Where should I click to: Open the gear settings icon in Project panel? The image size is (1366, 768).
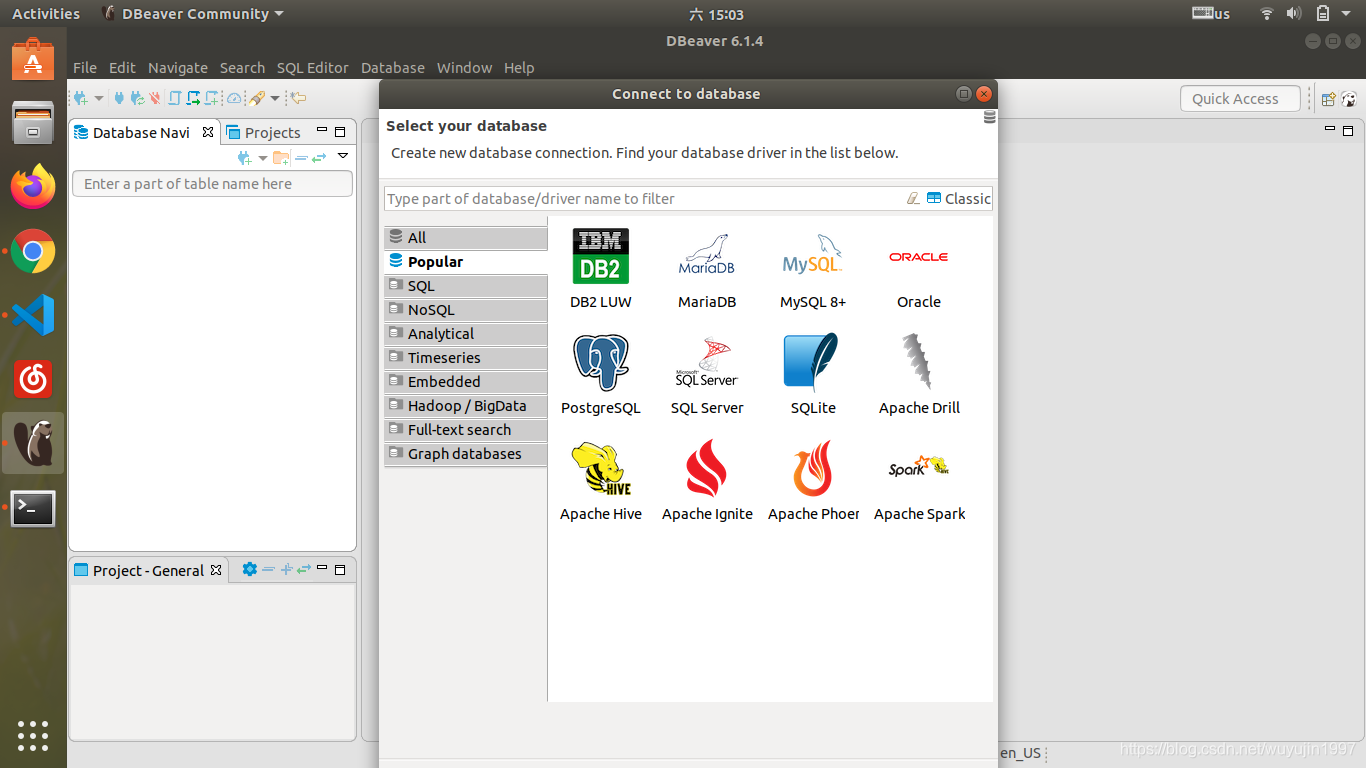coord(250,569)
